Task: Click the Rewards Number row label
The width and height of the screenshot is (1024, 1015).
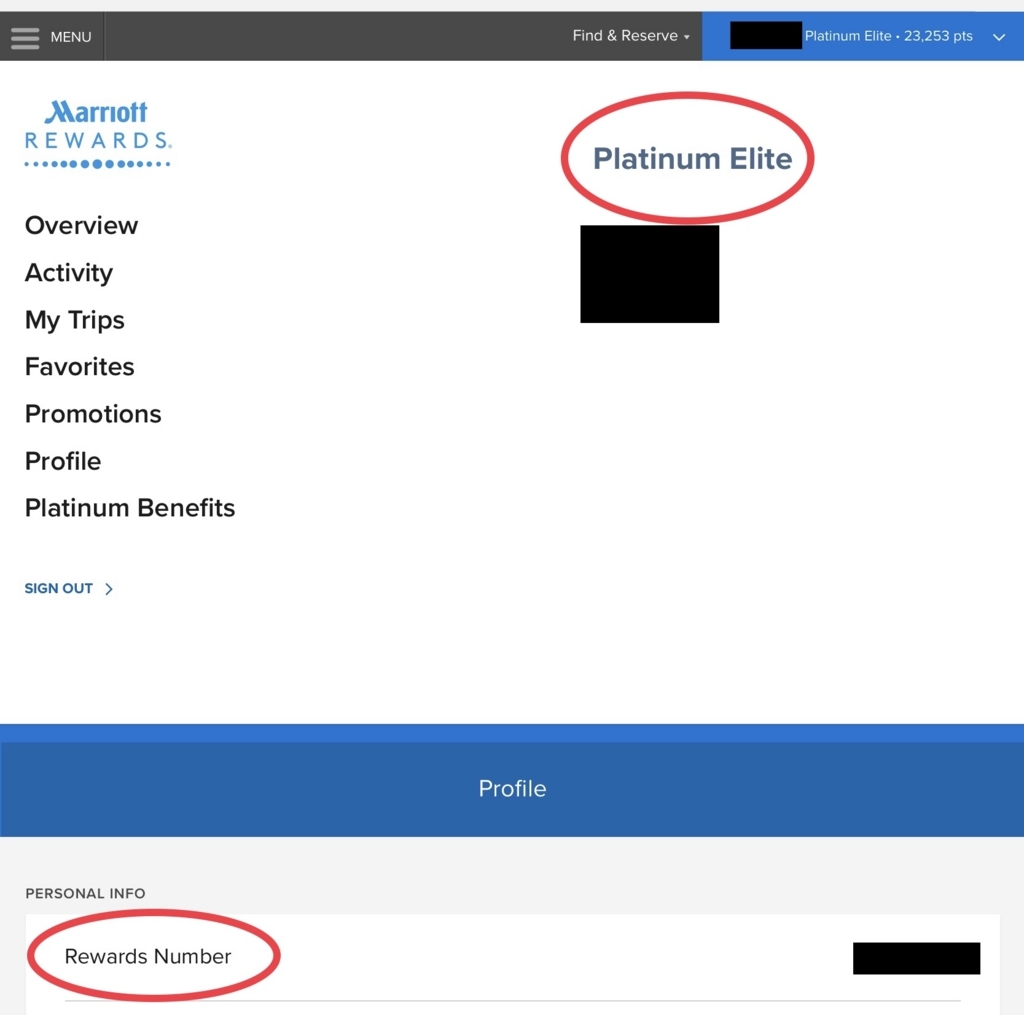Action: (x=148, y=956)
